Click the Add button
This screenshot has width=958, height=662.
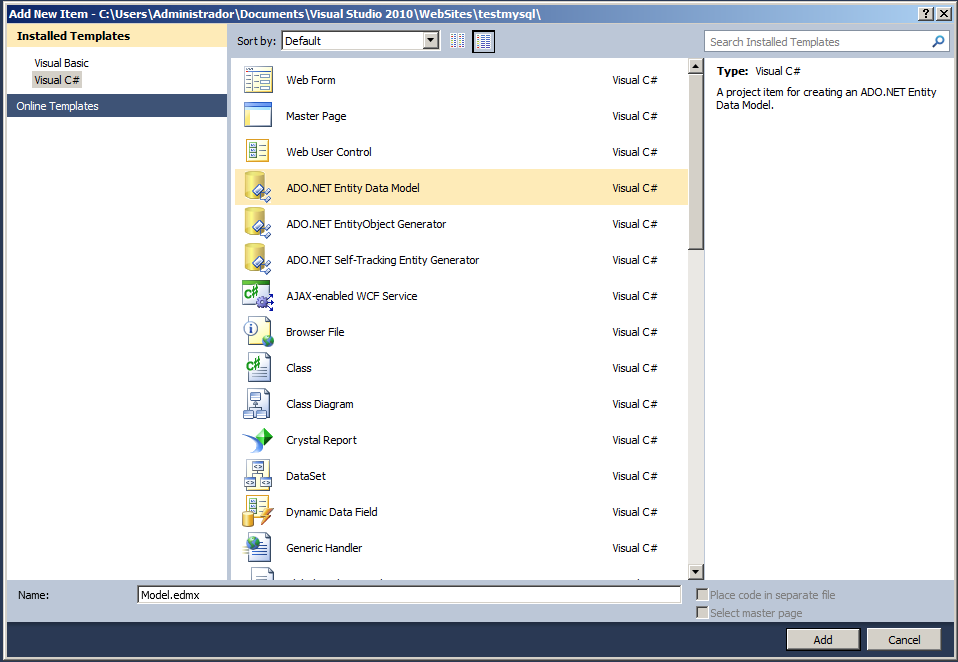(822, 639)
